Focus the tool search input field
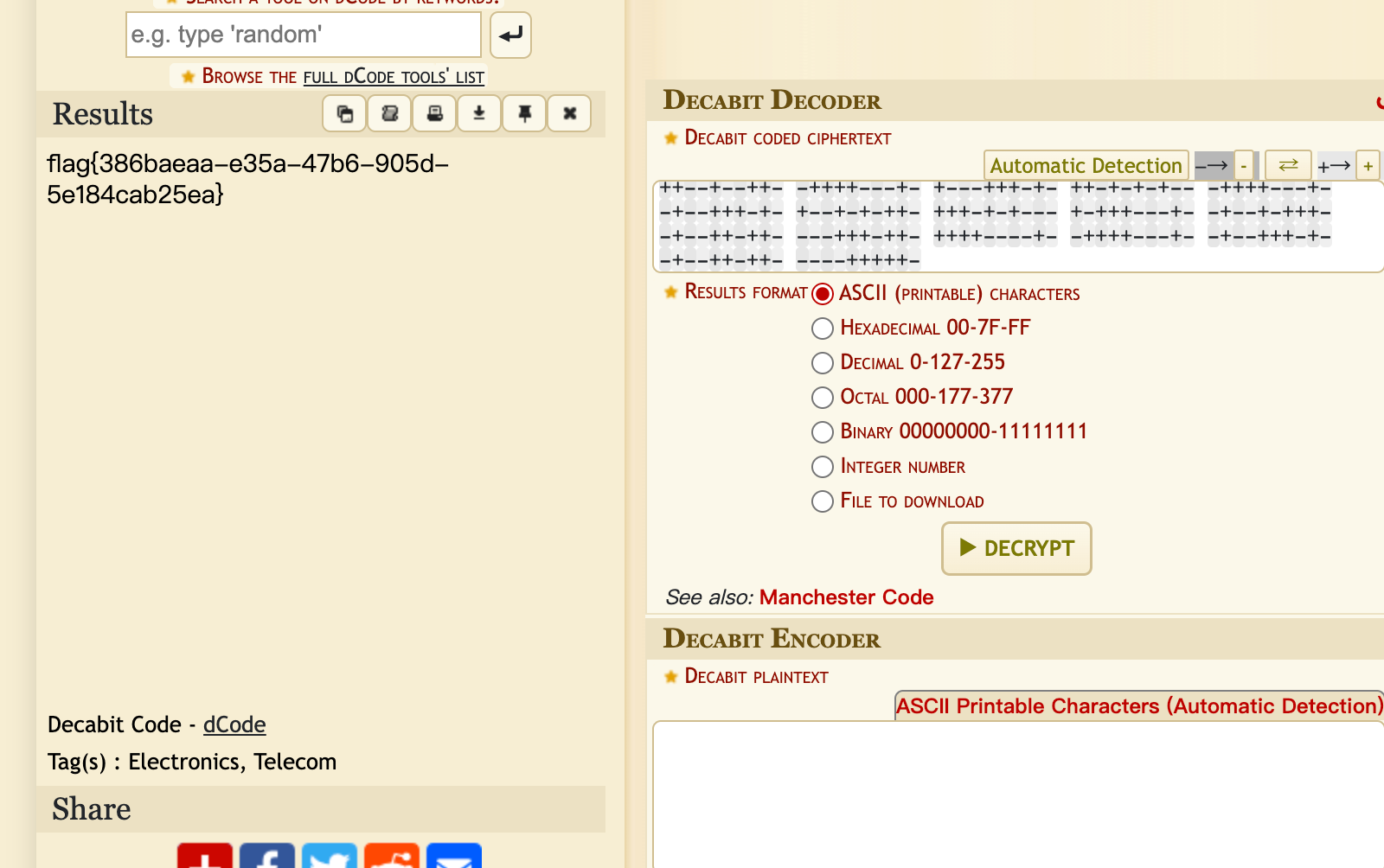 point(304,35)
